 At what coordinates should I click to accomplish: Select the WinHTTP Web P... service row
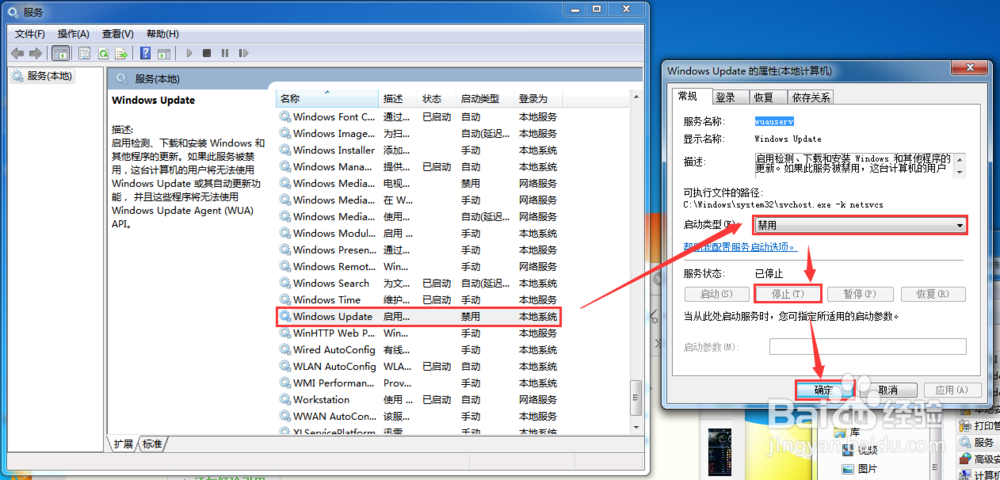tap(420, 333)
